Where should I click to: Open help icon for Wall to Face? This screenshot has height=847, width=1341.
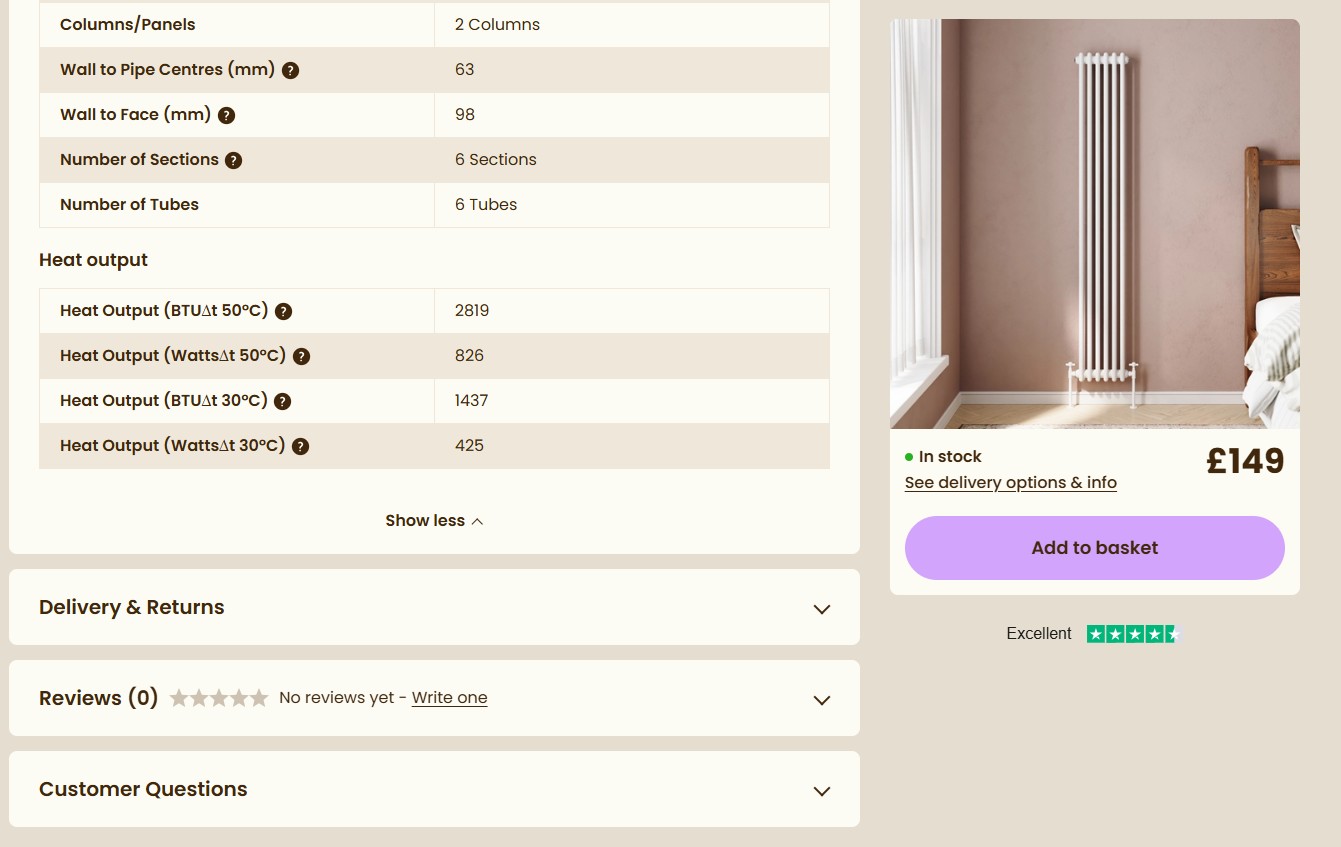pyautogui.click(x=226, y=115)
